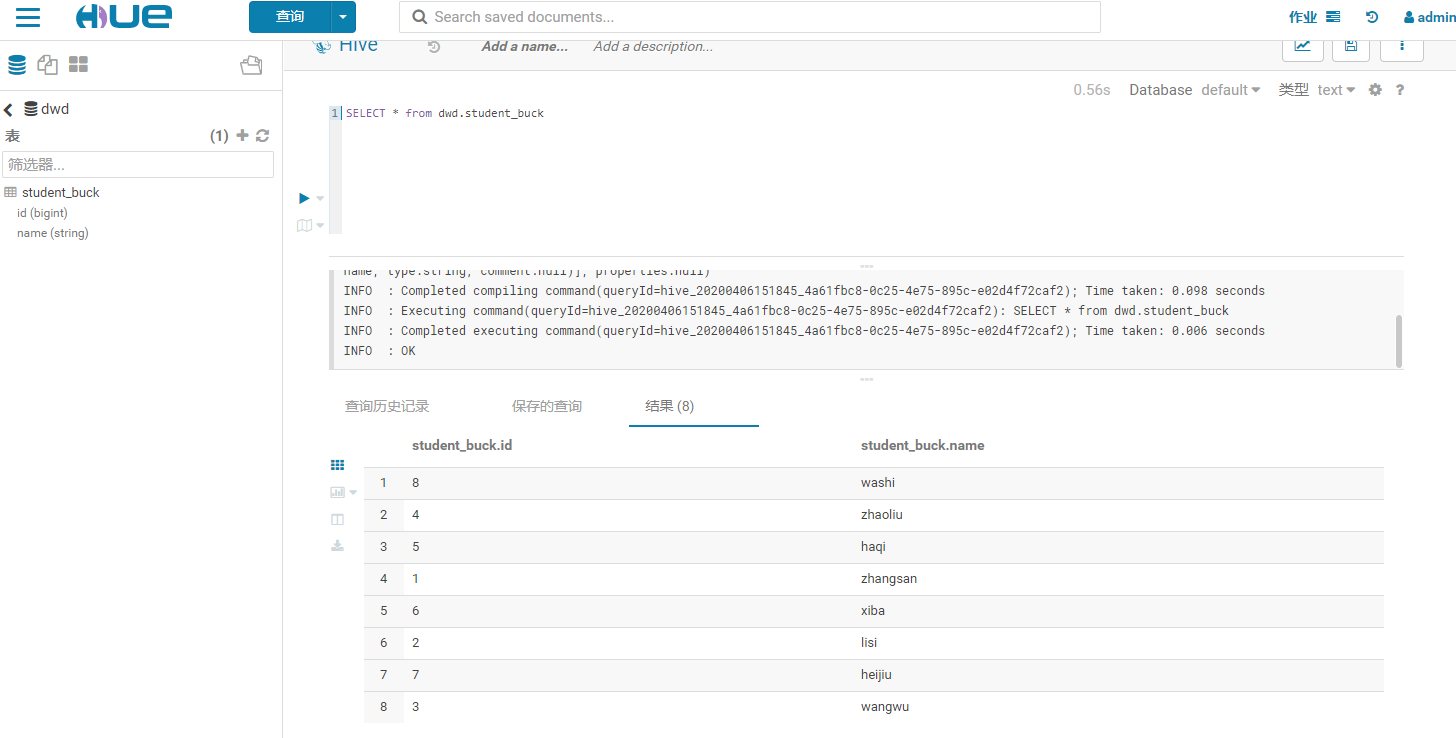Viewport: 1456px width, 738px height.
Task: Open the admin user menu
Action: [x=1429, y=17]
